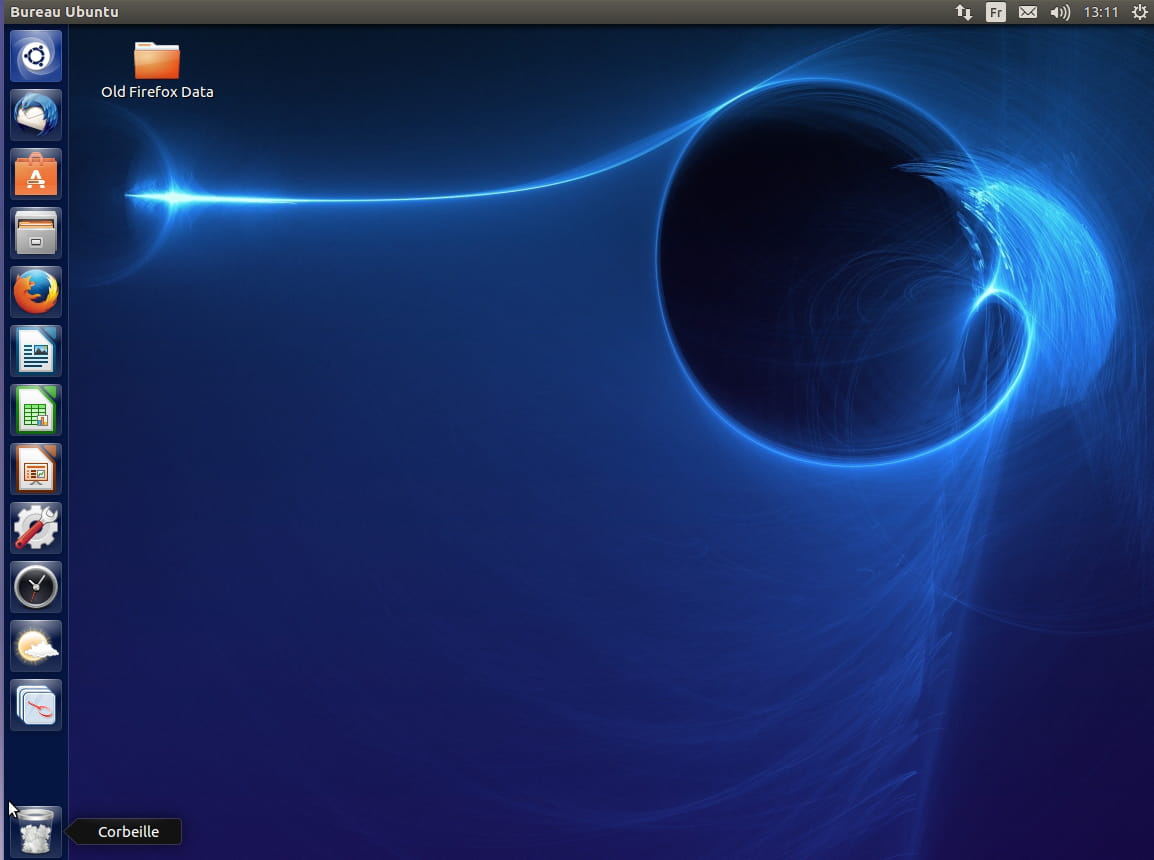
Task: Open the Corbeille trash can
Action: coord(36,832)
